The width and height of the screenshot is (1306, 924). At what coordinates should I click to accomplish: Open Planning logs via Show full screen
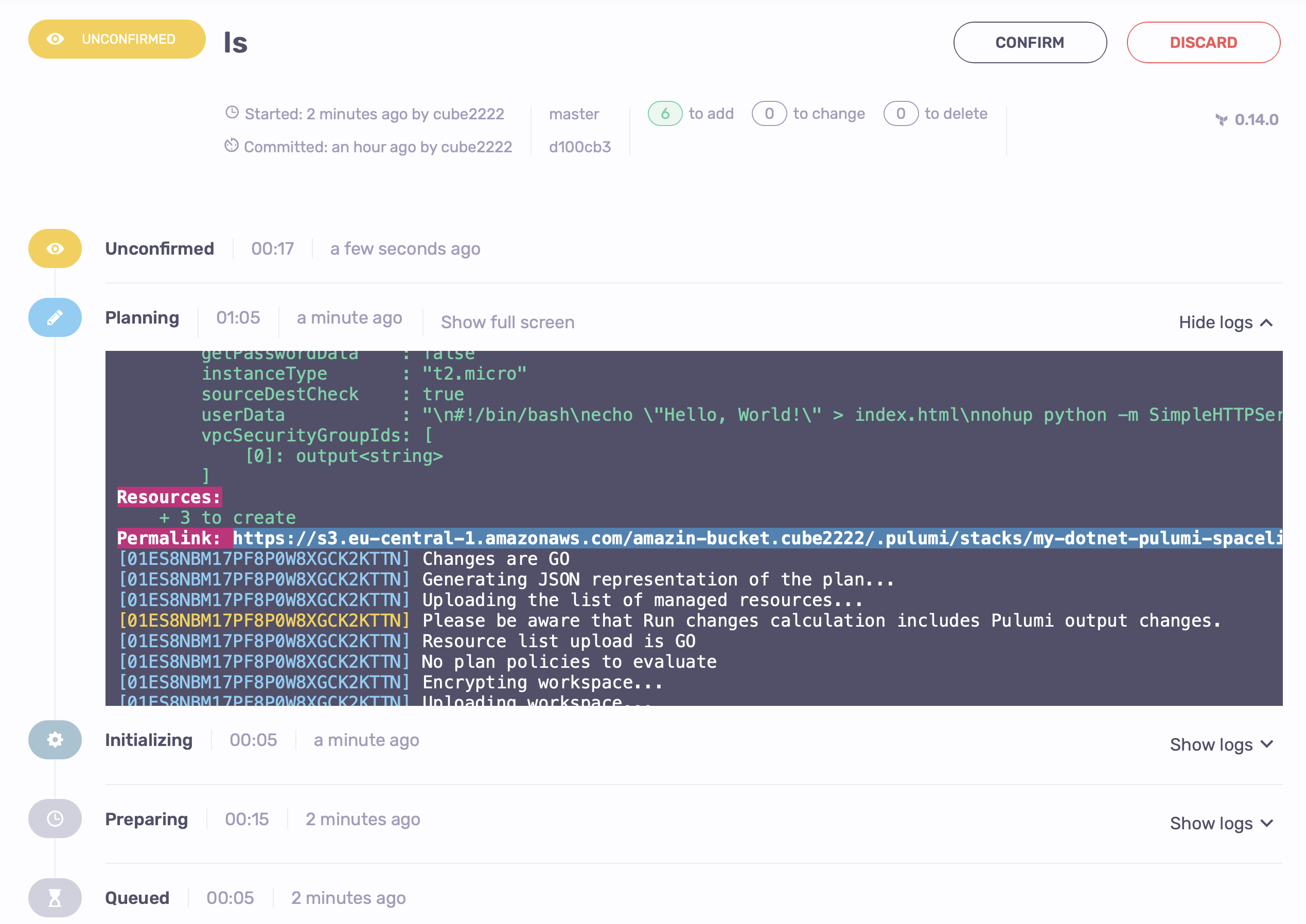(x=507, y=323)
